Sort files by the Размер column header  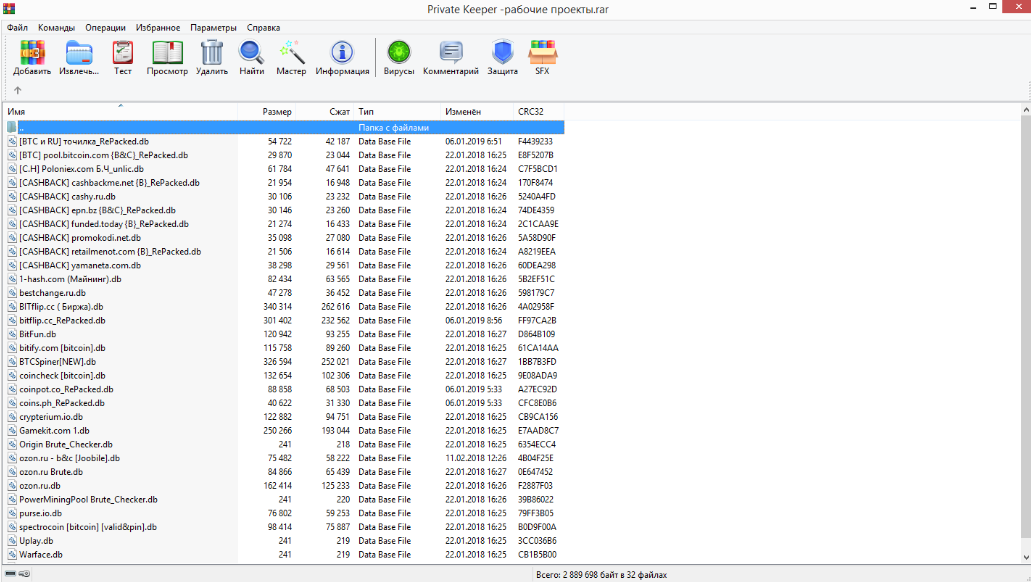(277, 112)
